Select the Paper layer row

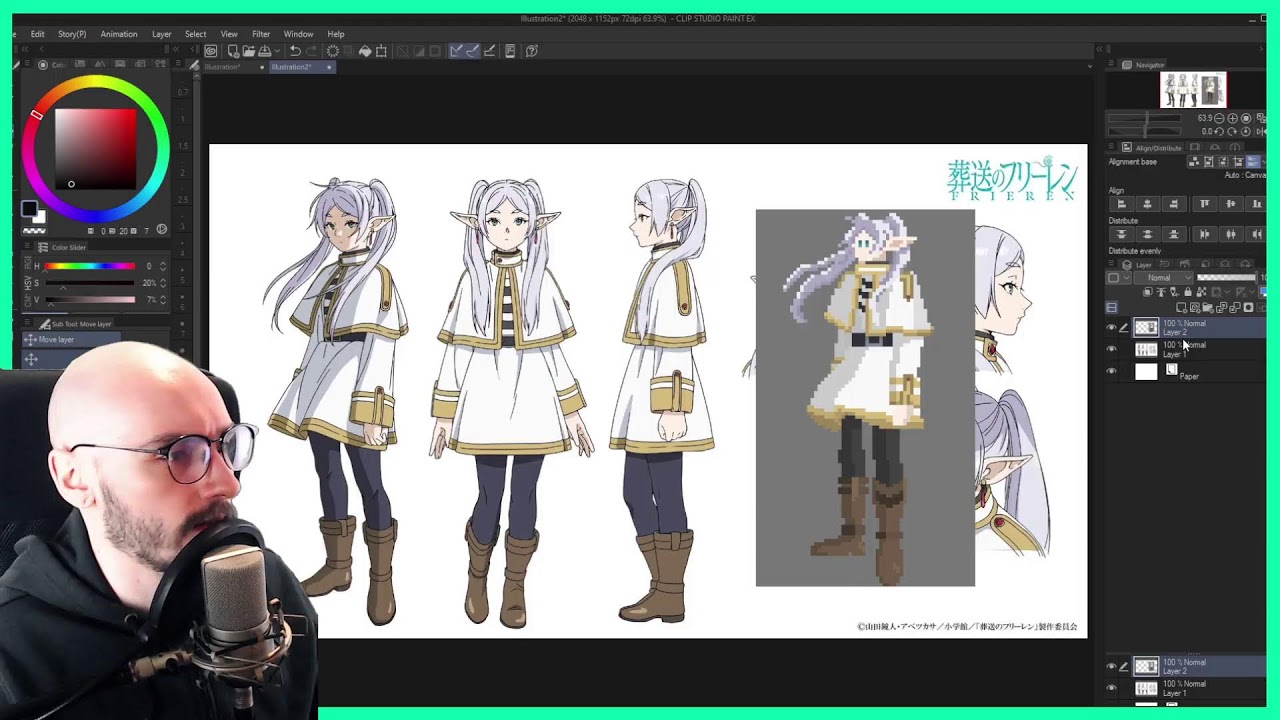(x=1184, y=371)
